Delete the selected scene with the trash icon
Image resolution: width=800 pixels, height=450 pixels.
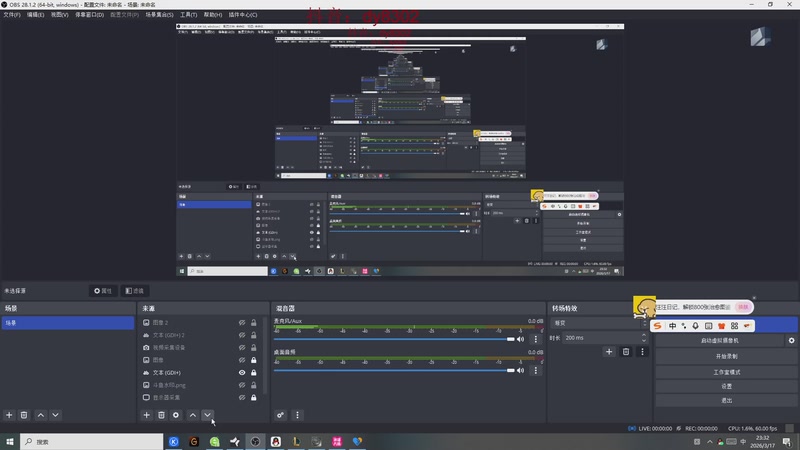(x=24, y=415)
